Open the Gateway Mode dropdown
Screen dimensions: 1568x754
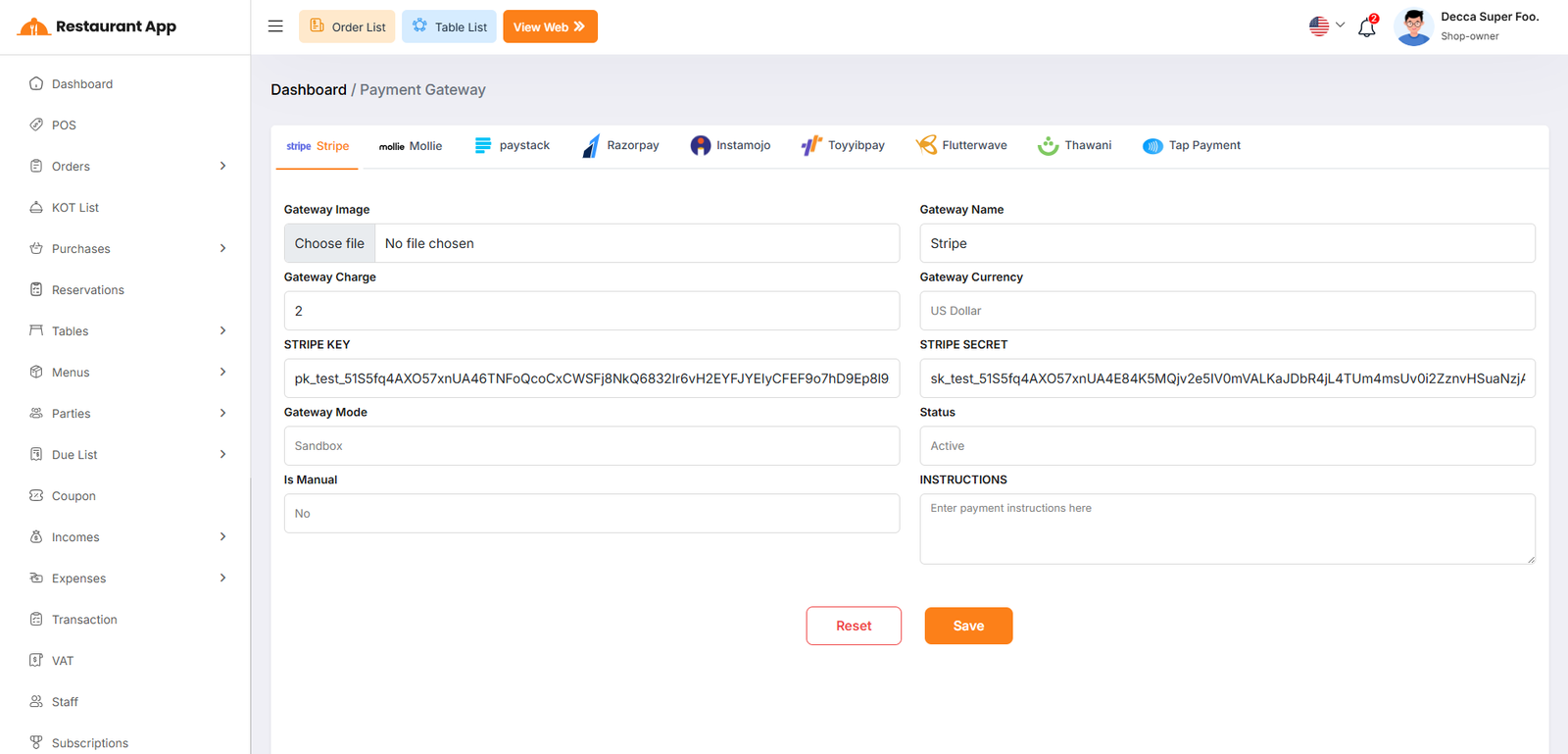pyautogui.click(x=591, y=446)
